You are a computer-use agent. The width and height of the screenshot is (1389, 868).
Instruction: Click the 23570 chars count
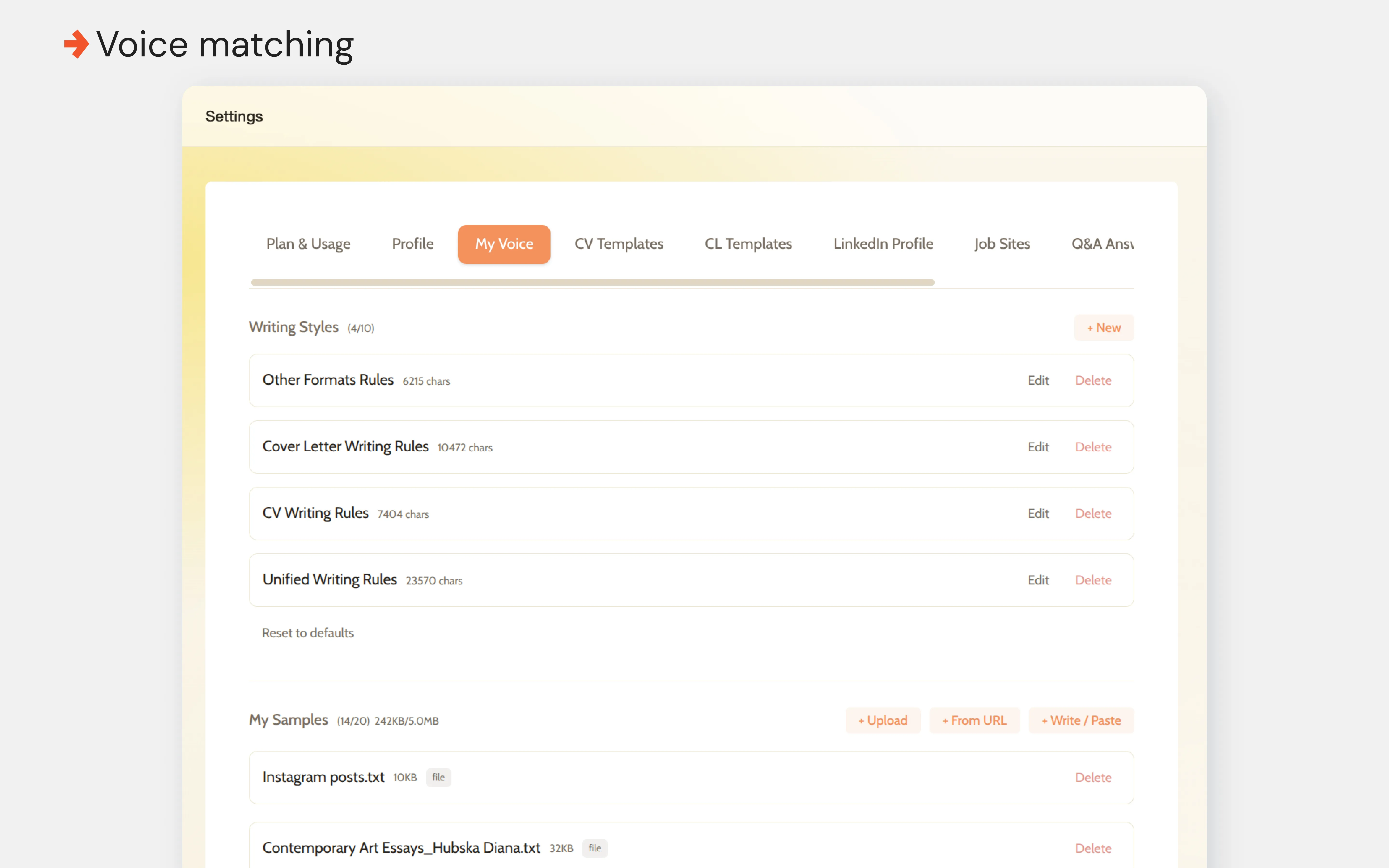coord(434,581)
